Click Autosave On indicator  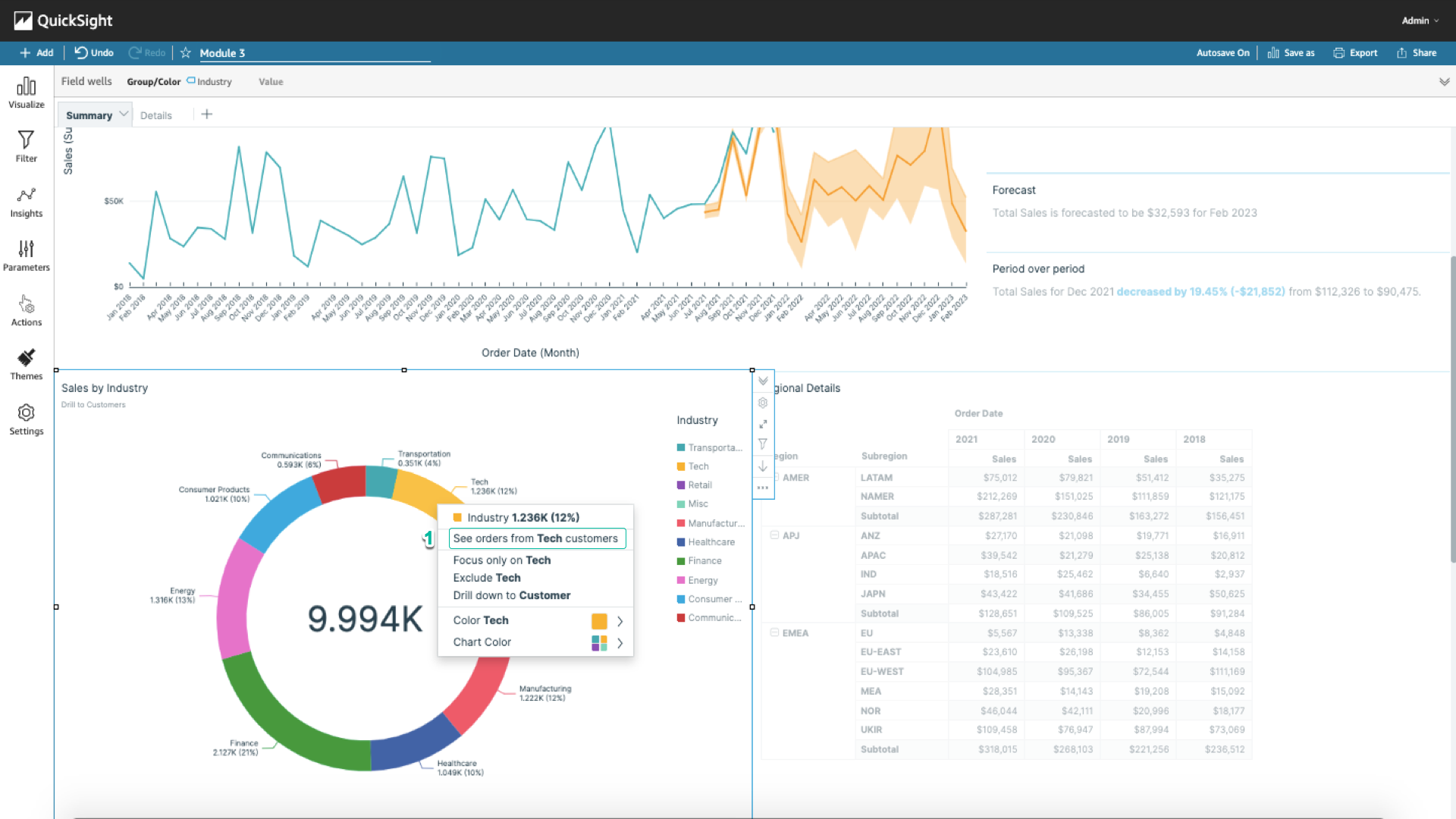(x=1222, y=53)
